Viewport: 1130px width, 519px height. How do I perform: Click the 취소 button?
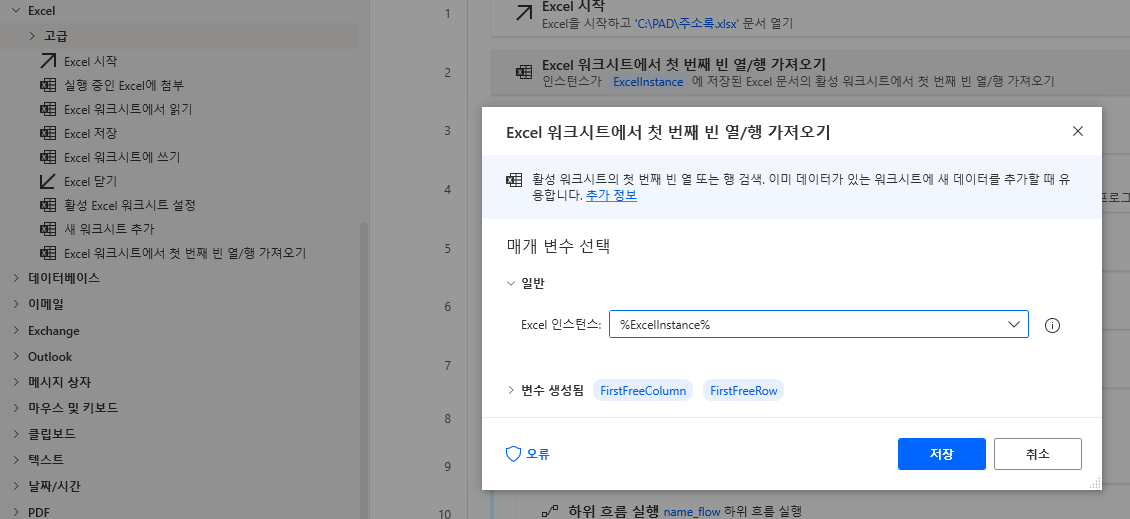[1038, 454]
